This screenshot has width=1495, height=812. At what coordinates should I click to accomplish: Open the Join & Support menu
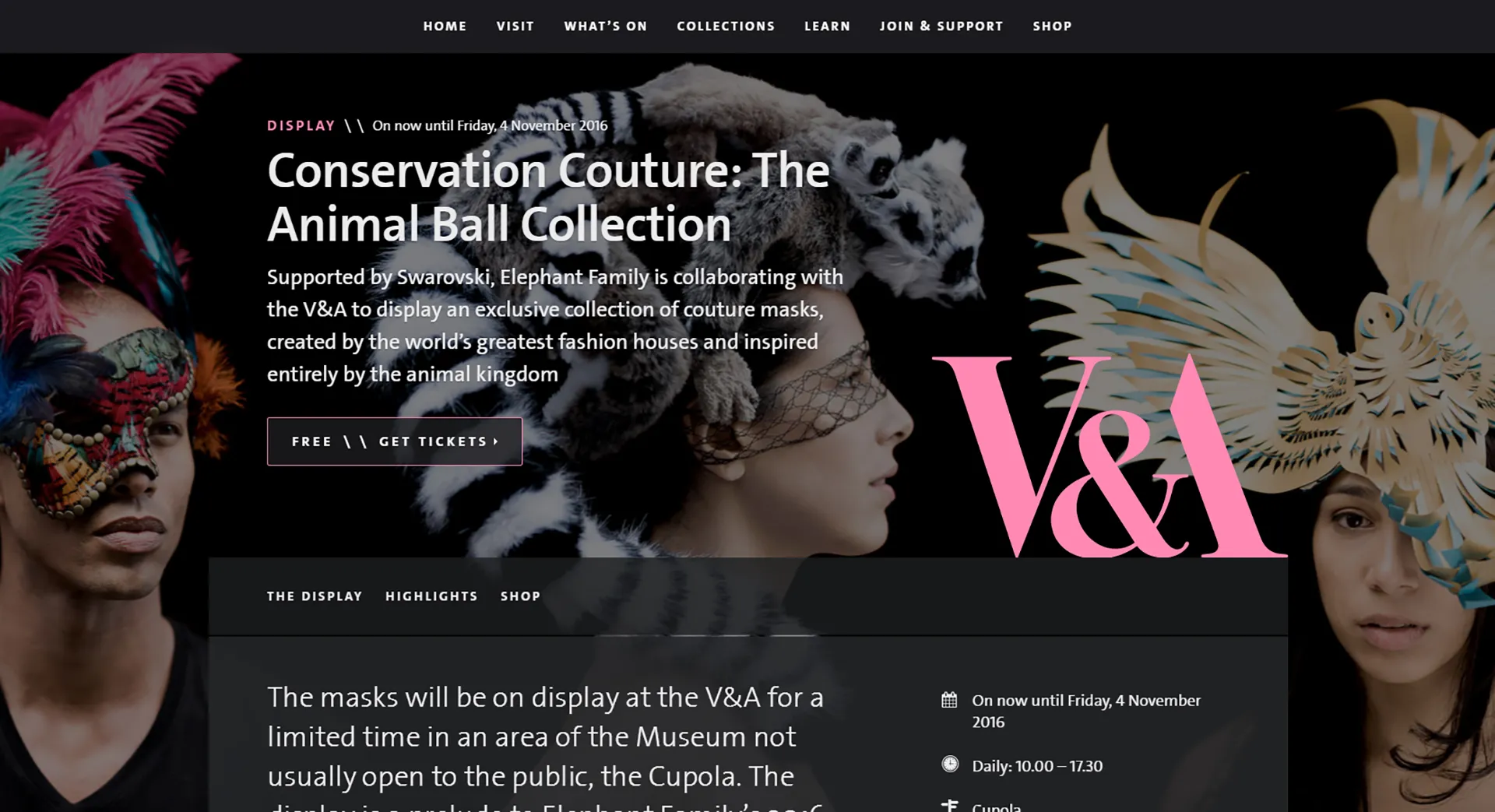[x=941, y=26]
